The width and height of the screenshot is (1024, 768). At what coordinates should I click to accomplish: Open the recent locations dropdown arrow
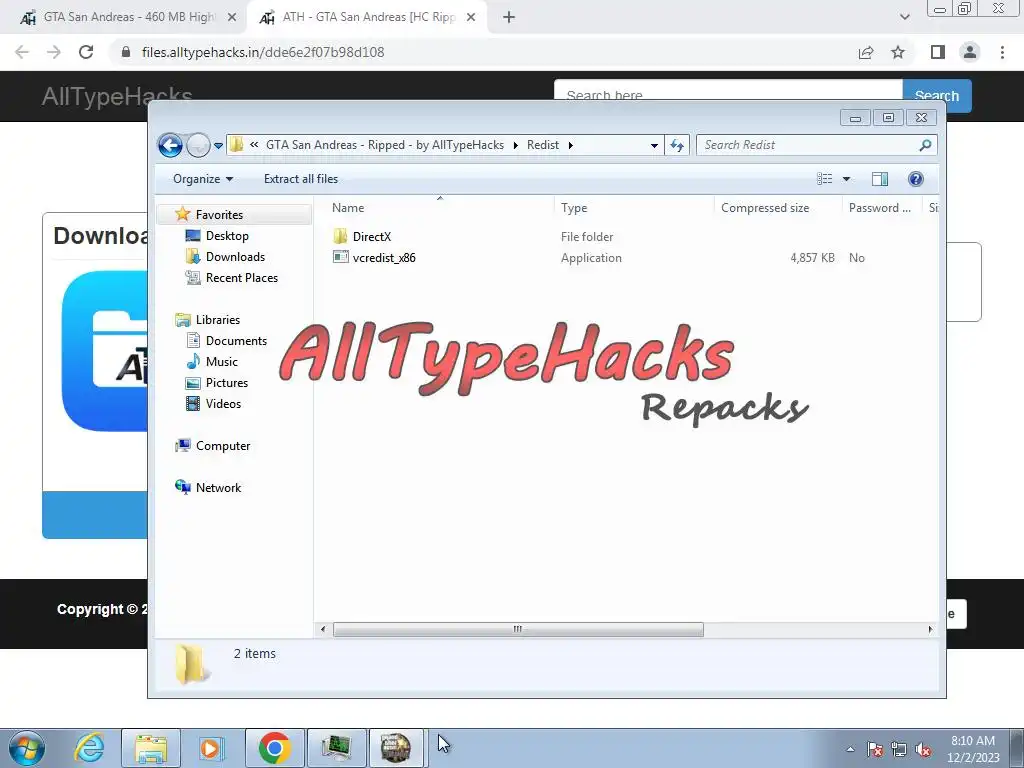218,146
